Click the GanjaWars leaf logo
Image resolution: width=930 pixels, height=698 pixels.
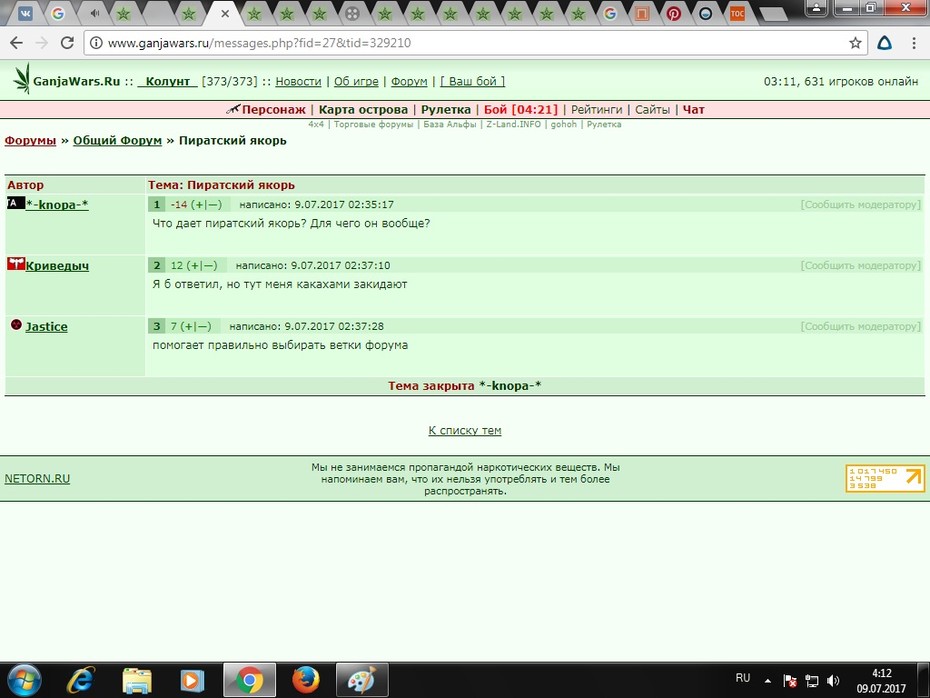pyautogui.click(x=22, y=79)
